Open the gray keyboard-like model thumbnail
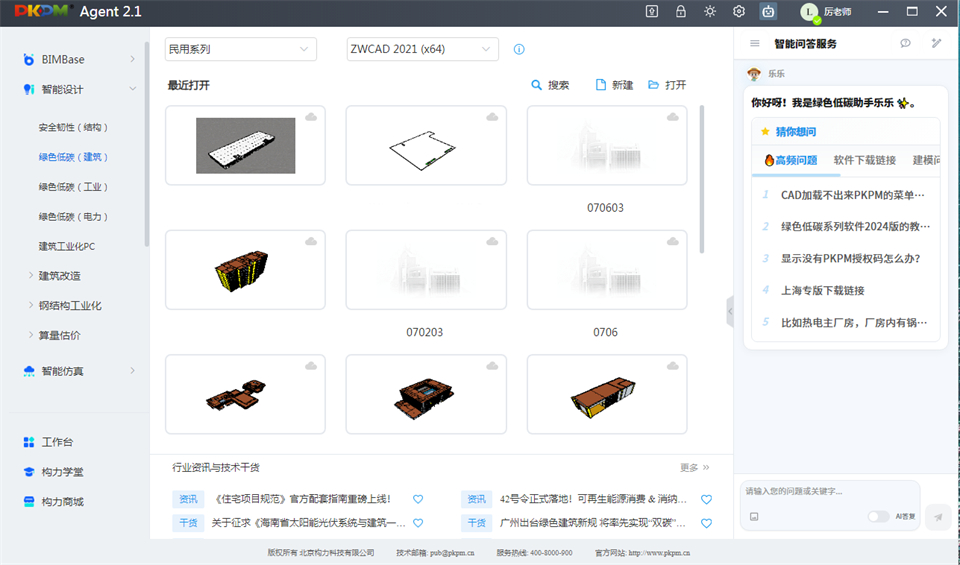 (246, 146)
